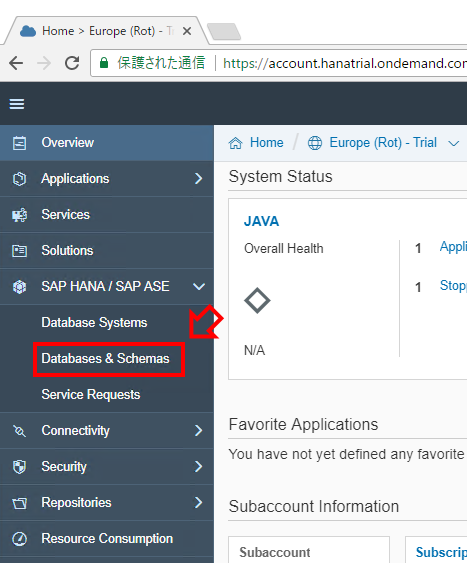Expand the Repositories chevron

[x=199, y=502]
